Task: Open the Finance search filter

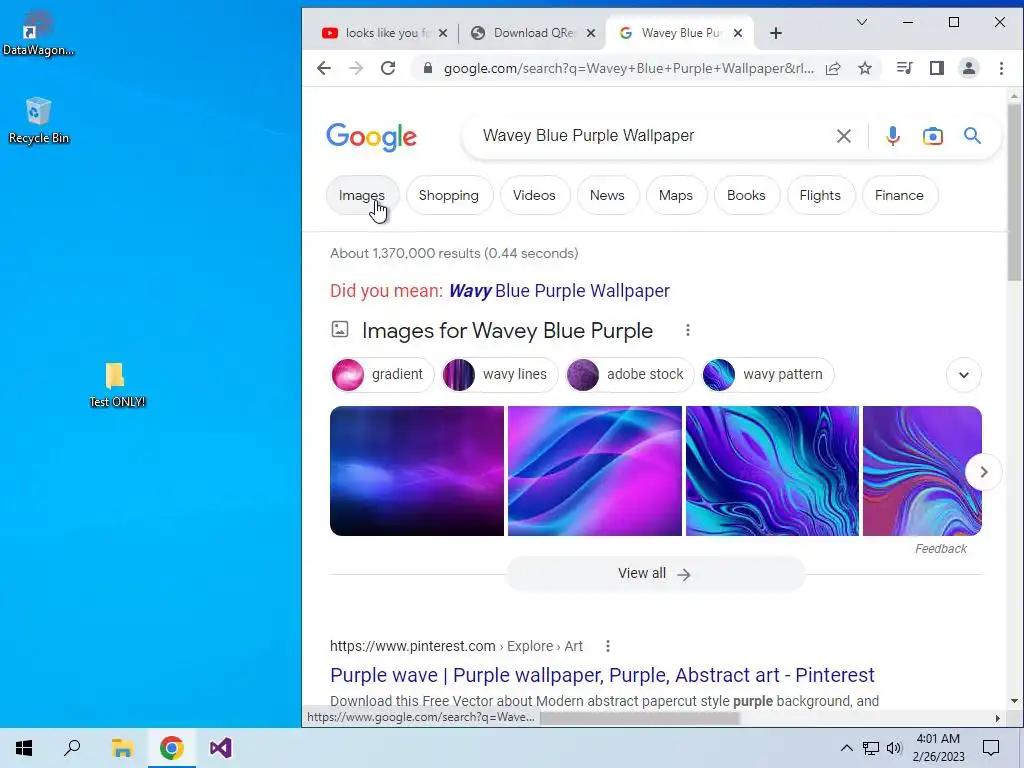Action: 899,195
